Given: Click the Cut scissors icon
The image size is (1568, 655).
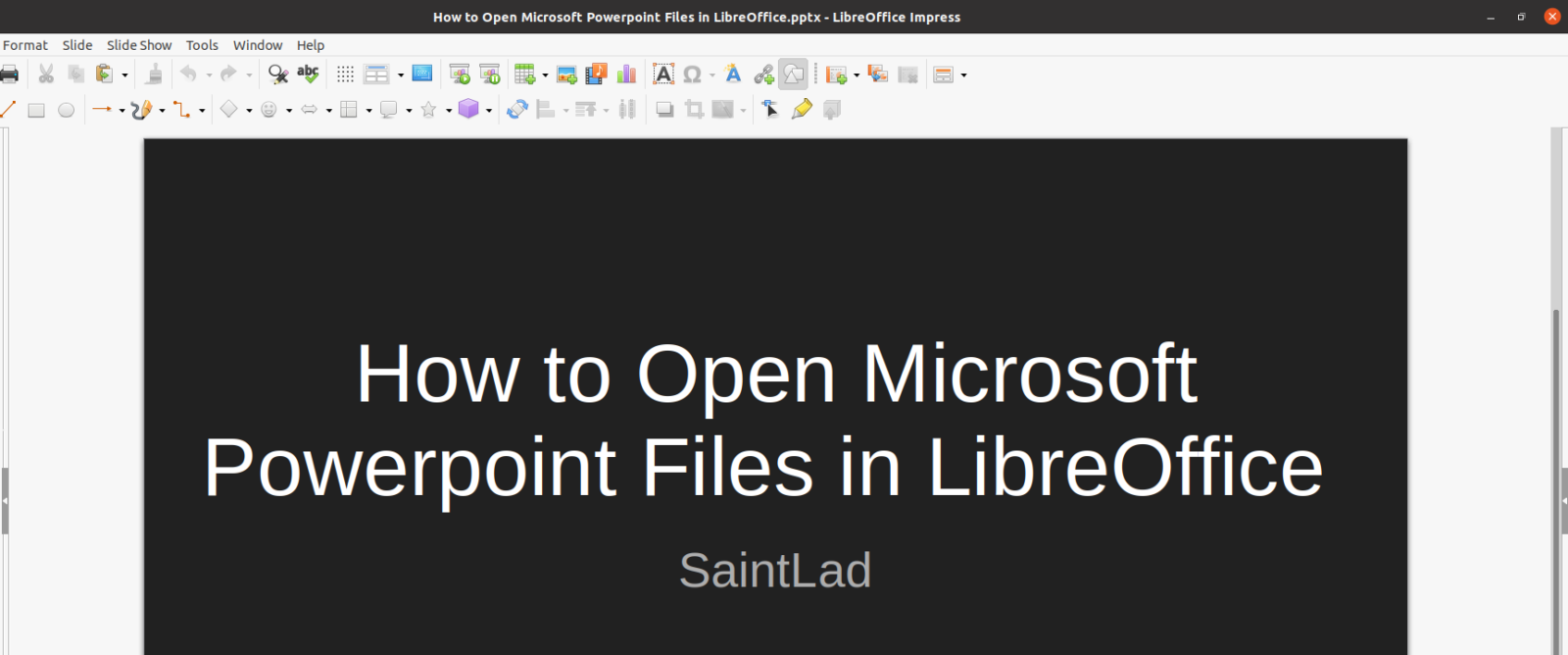Looking at the screenshot, I should [46, 75].
